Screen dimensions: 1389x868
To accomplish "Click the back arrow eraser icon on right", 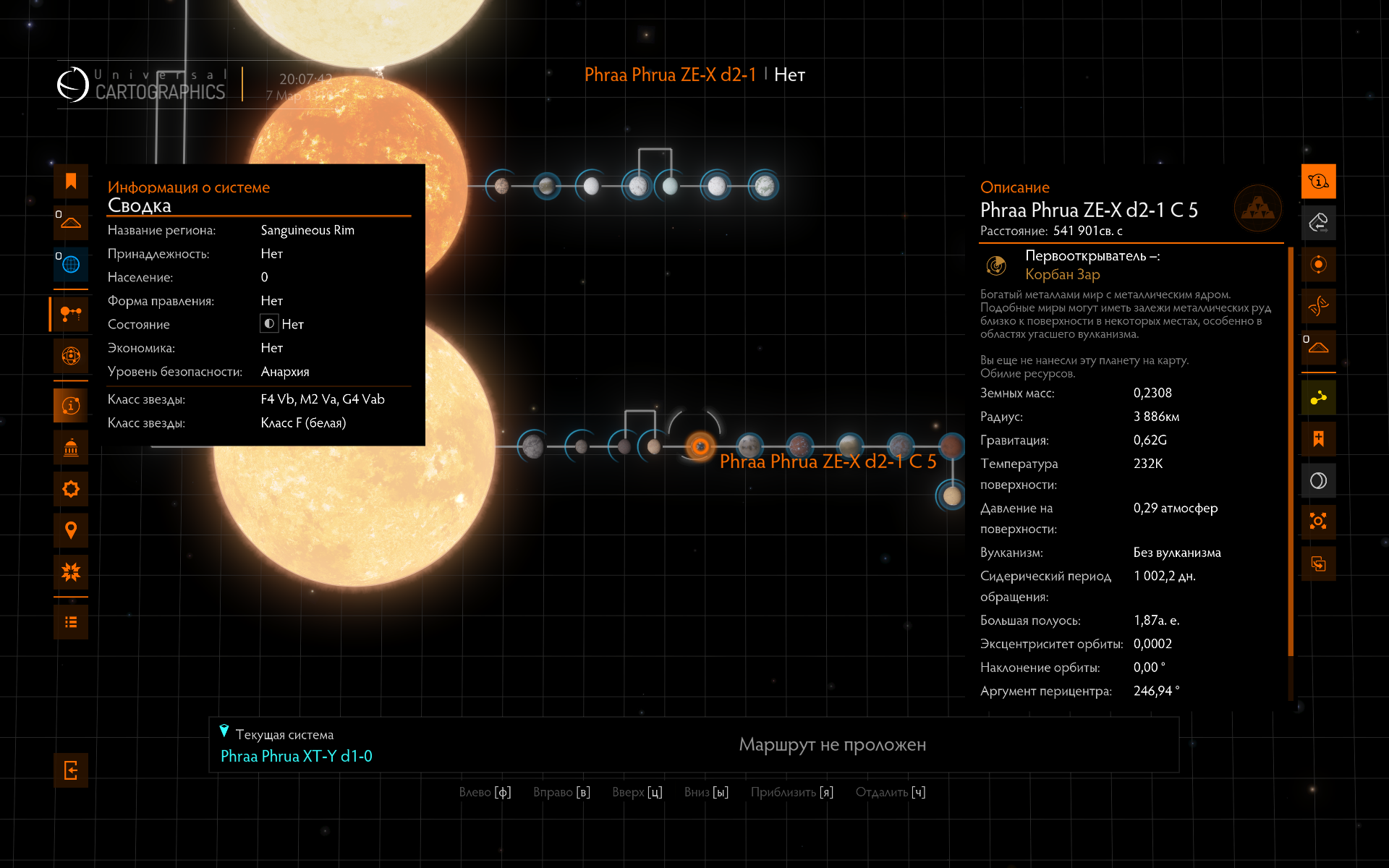I will click(1318, 223).
